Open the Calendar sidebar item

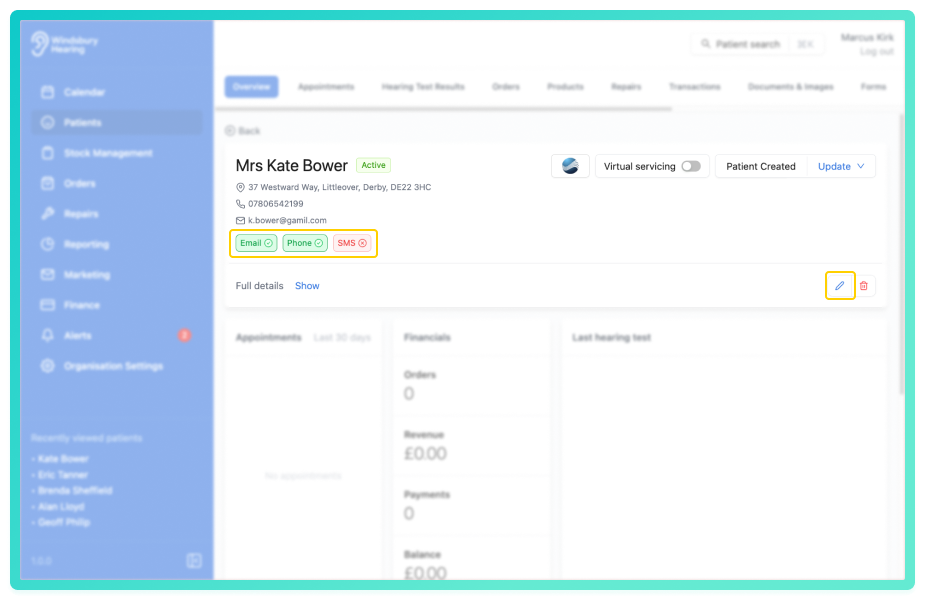(x=116, y=92)
